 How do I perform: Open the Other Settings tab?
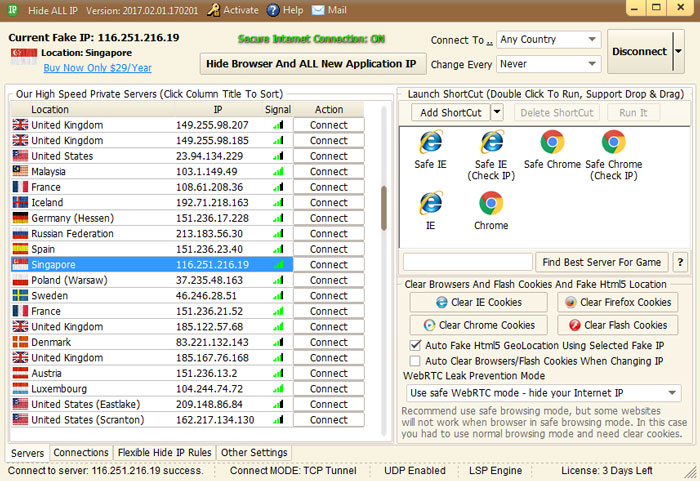pos(254,452)
